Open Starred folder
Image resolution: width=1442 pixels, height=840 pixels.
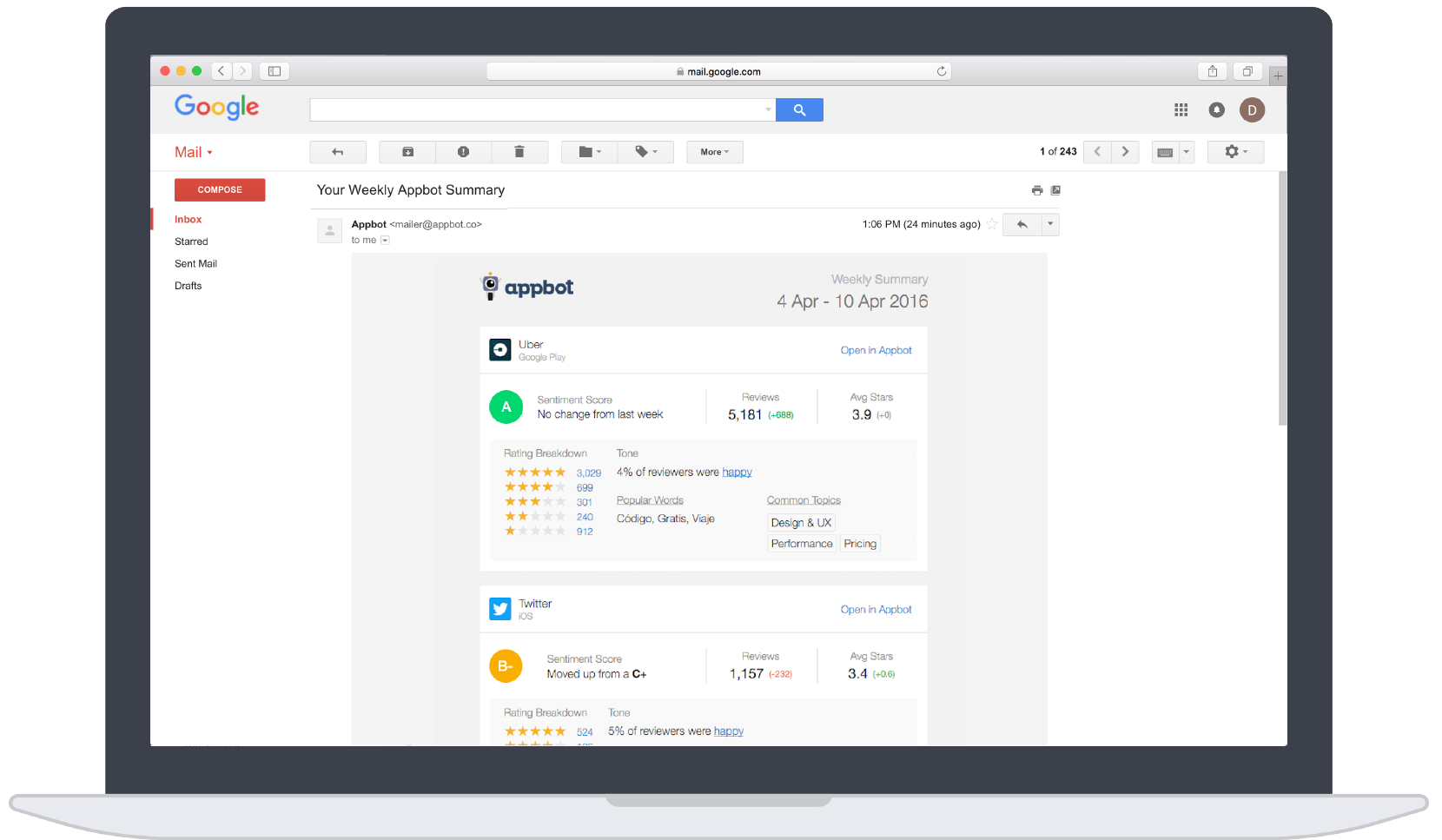191,241
